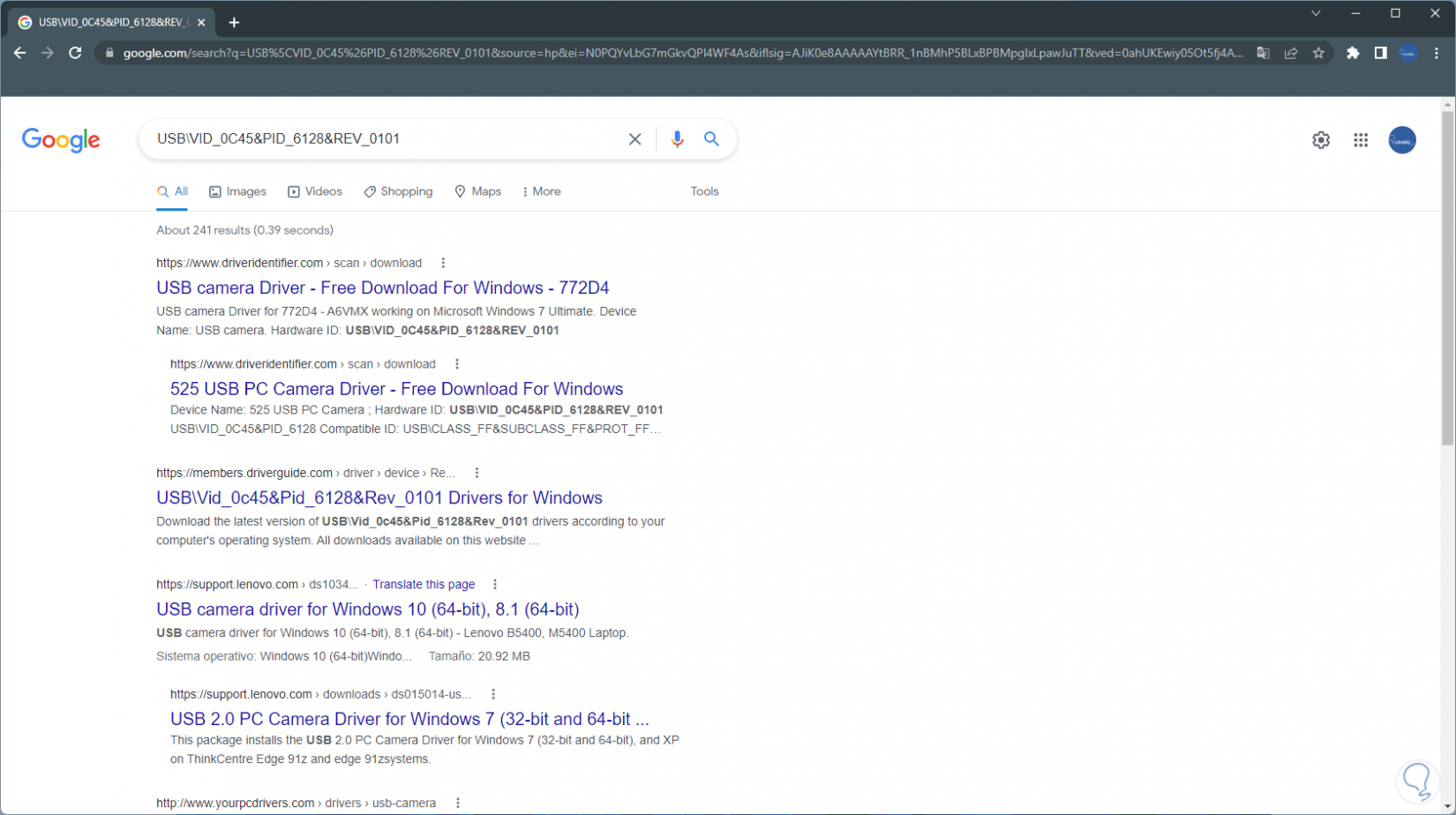
Task: Switch to Videos results
Action: click(315, 191)
